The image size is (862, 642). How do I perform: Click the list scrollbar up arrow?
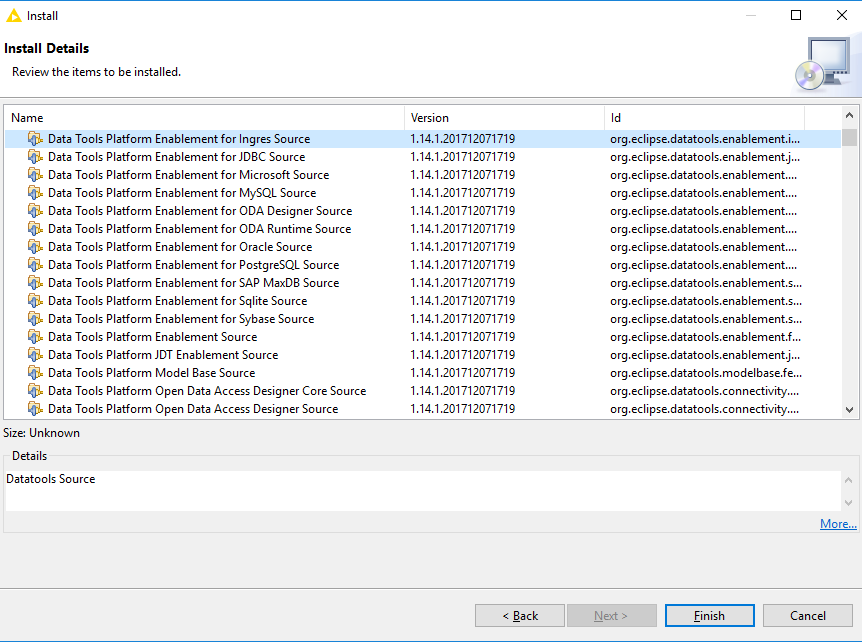pos(849,115)
